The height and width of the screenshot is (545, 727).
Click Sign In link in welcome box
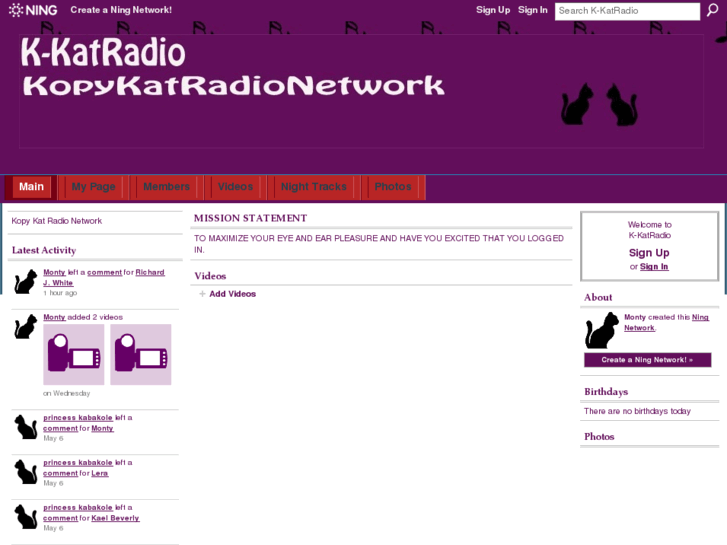click(x=654, y=267)
